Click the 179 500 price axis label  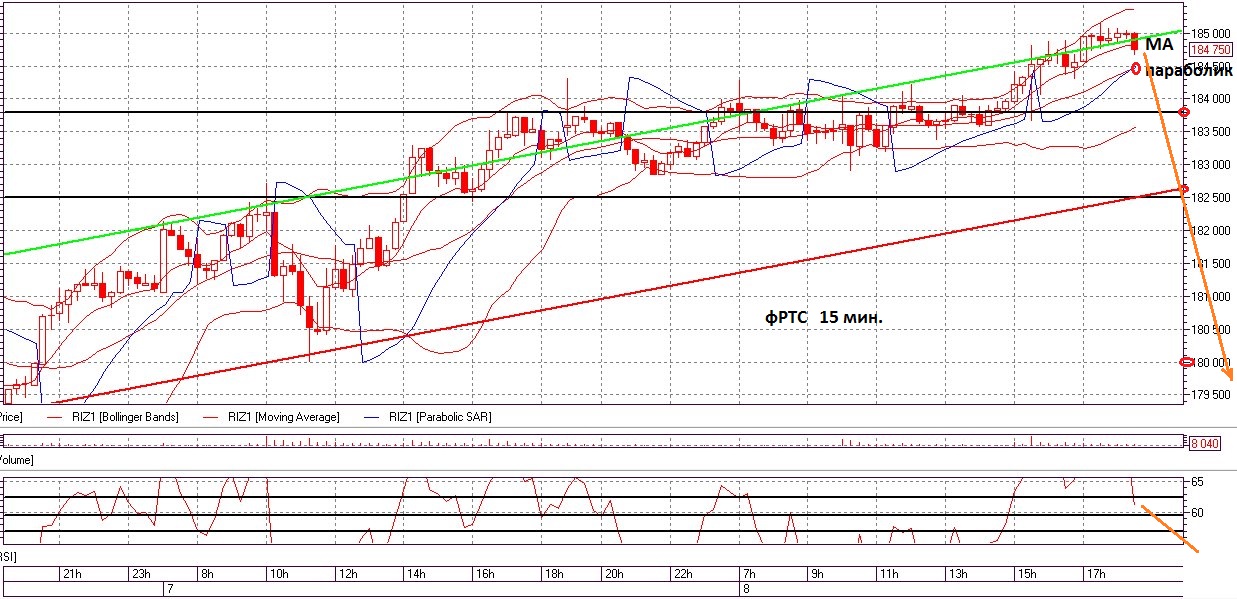point(1211,394)
